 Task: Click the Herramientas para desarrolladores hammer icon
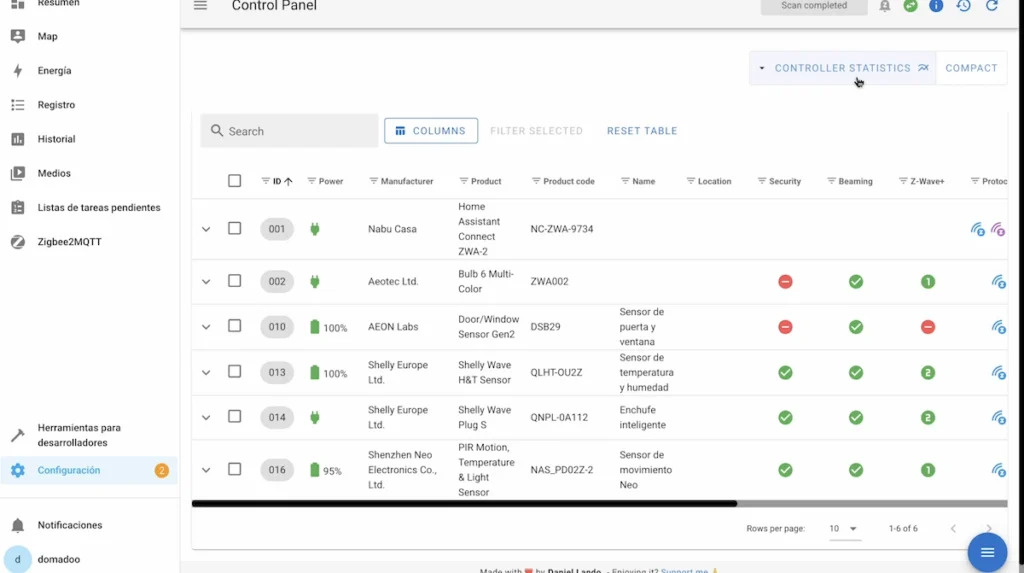pyautogui.click(x=18, y=435)
